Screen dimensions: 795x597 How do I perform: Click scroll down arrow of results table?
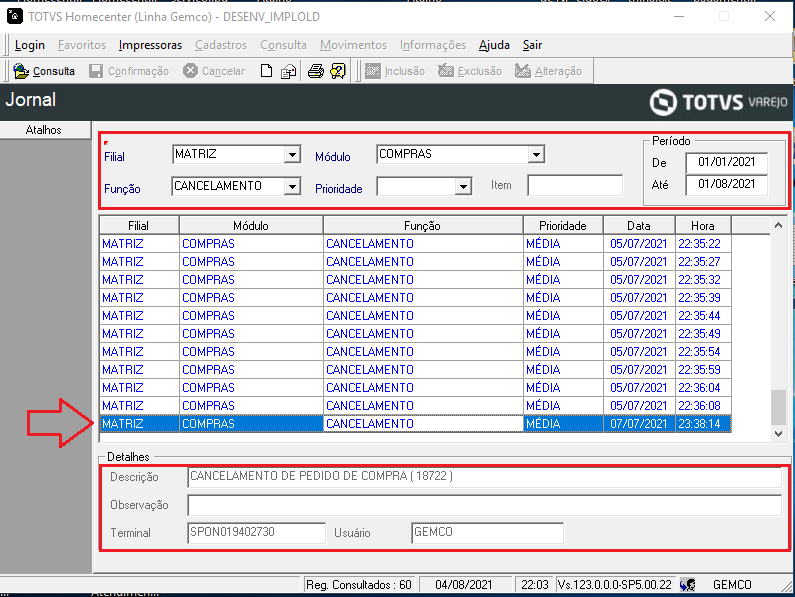pyautogui.click(x=778, y=434)
